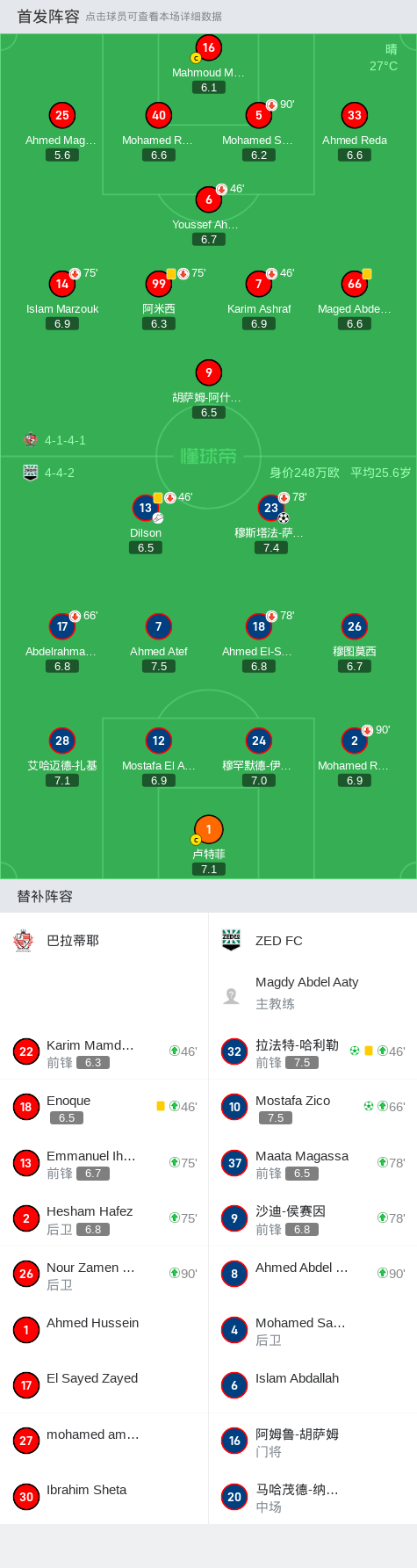
Task: Select the 4-1-4-1 formation label
Action: [65, 440]
